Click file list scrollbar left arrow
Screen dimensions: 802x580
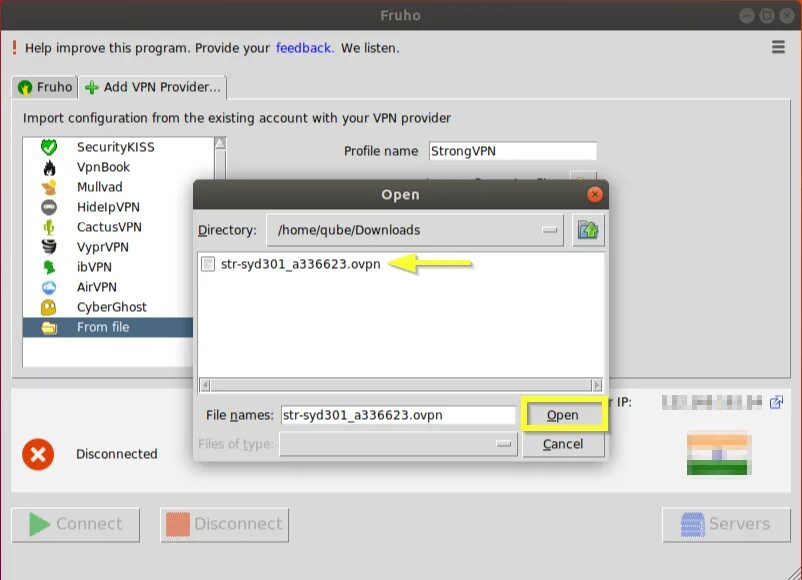[205, 384]
